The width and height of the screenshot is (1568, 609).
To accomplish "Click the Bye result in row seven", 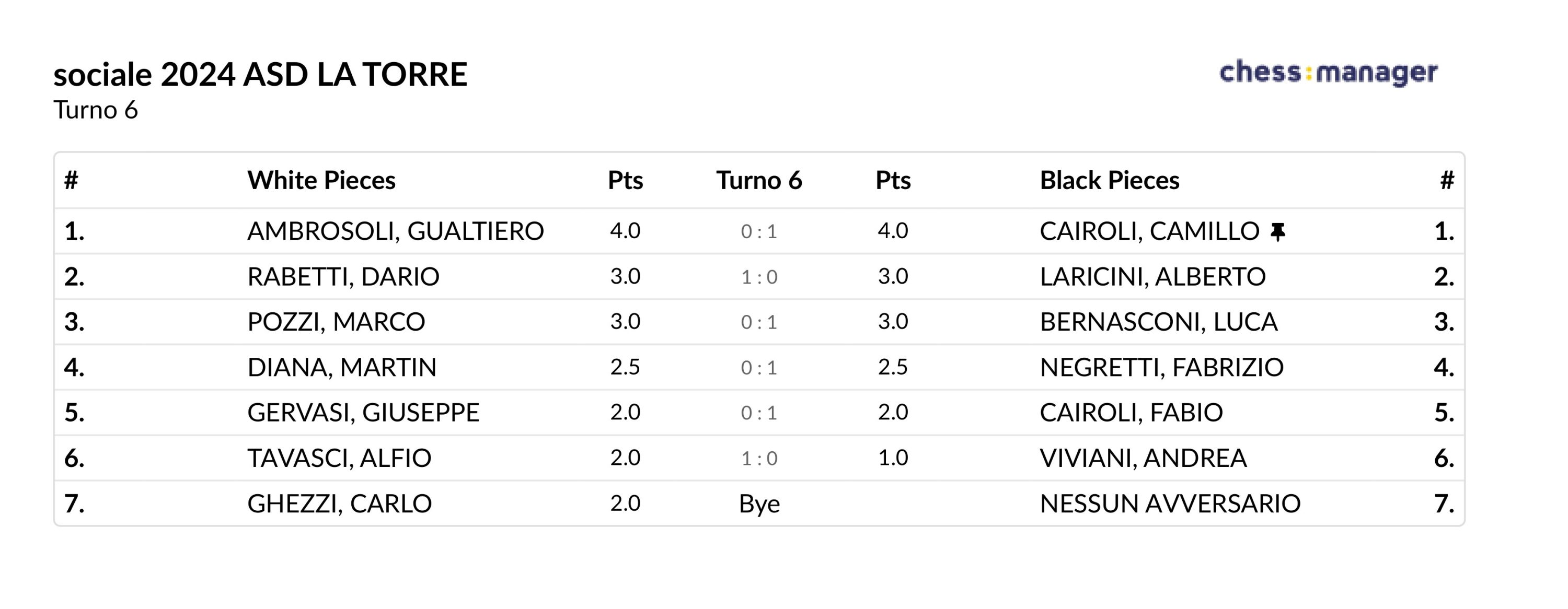I will [758, 503].
